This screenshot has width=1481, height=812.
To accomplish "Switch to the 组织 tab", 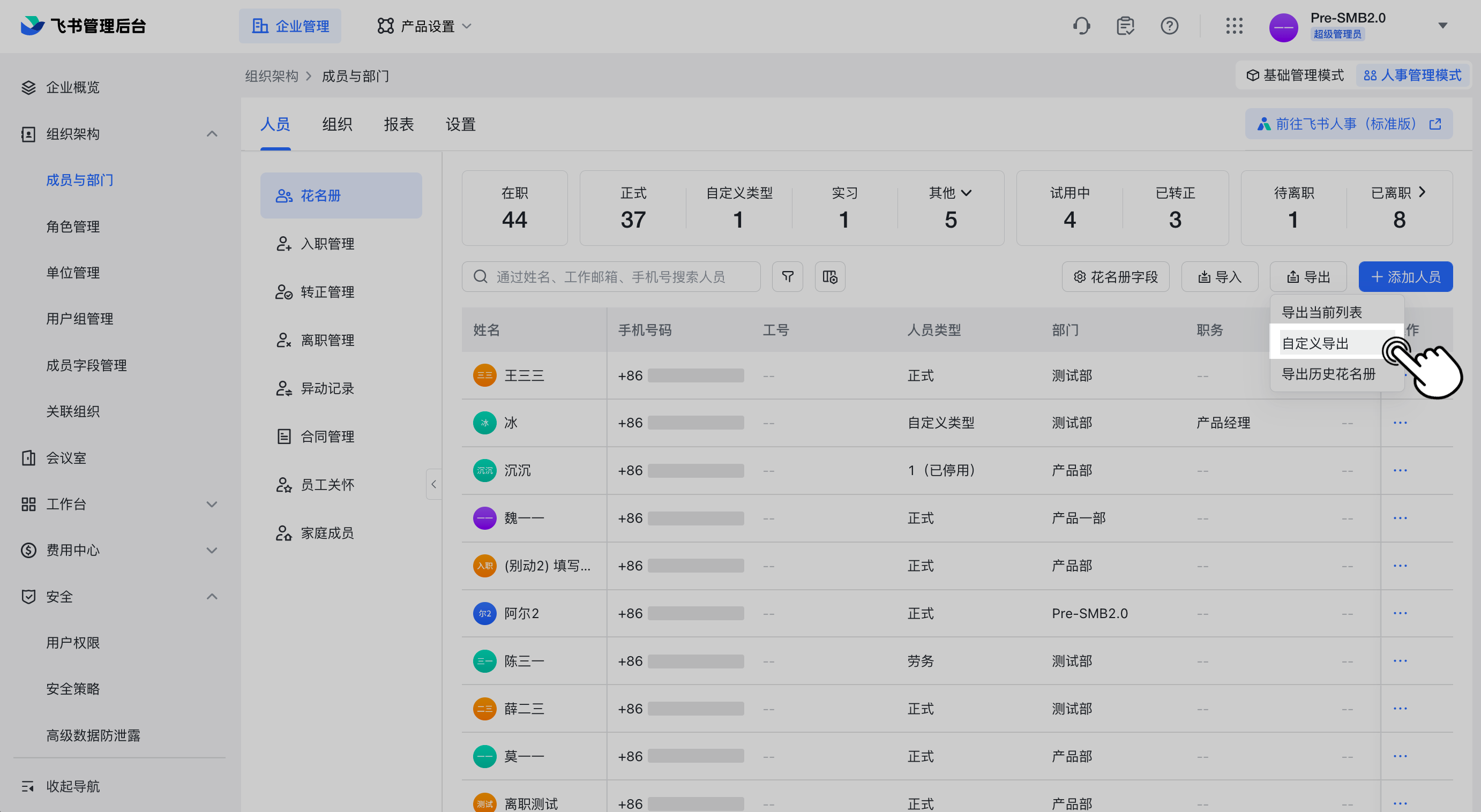I will coord(337,124).
